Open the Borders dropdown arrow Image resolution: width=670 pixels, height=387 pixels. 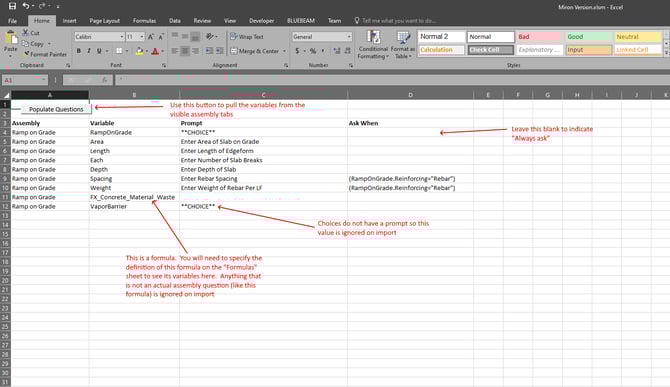[x=127, y=51]
